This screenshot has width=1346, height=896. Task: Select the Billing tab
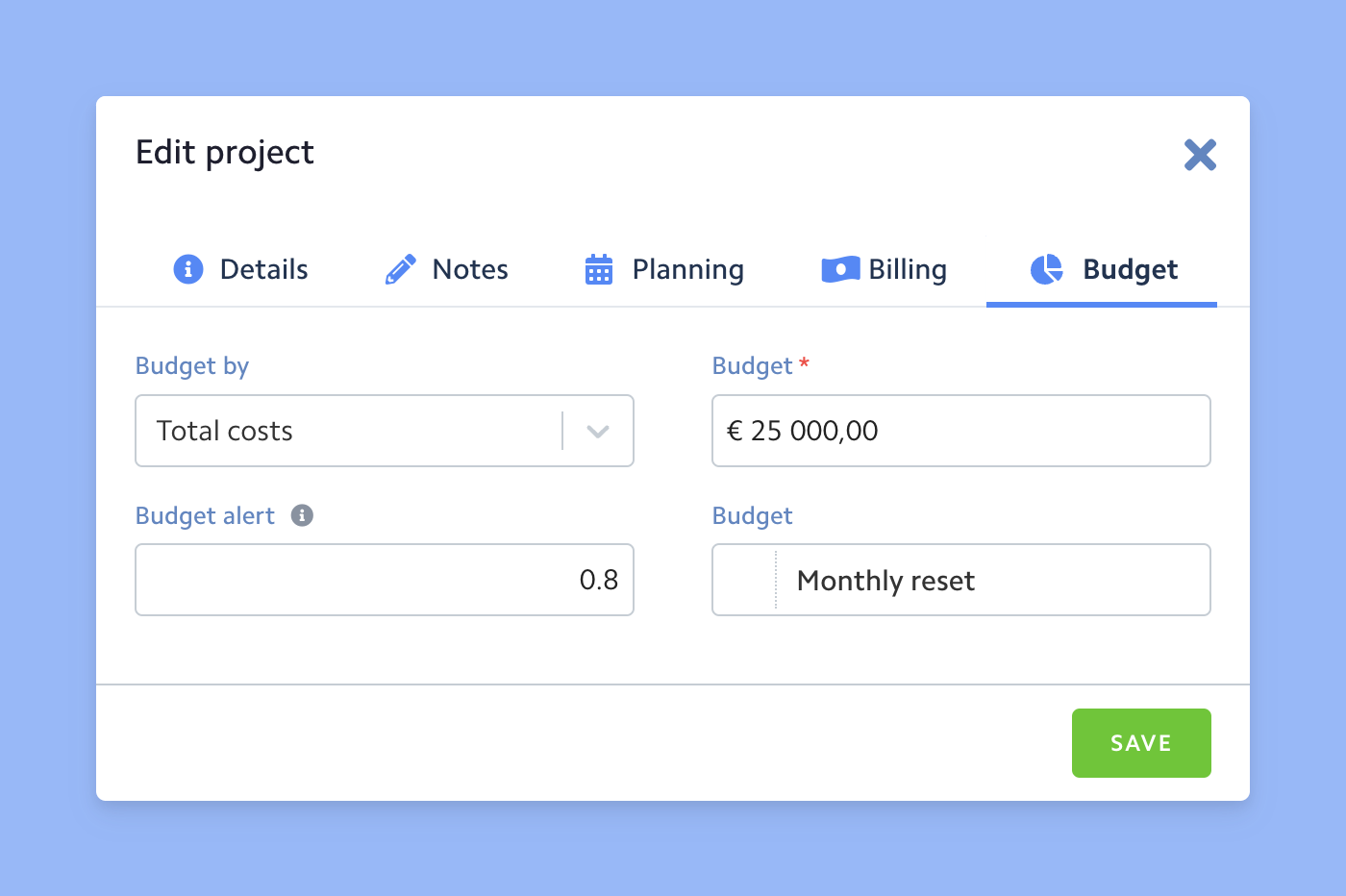[907, 269]
